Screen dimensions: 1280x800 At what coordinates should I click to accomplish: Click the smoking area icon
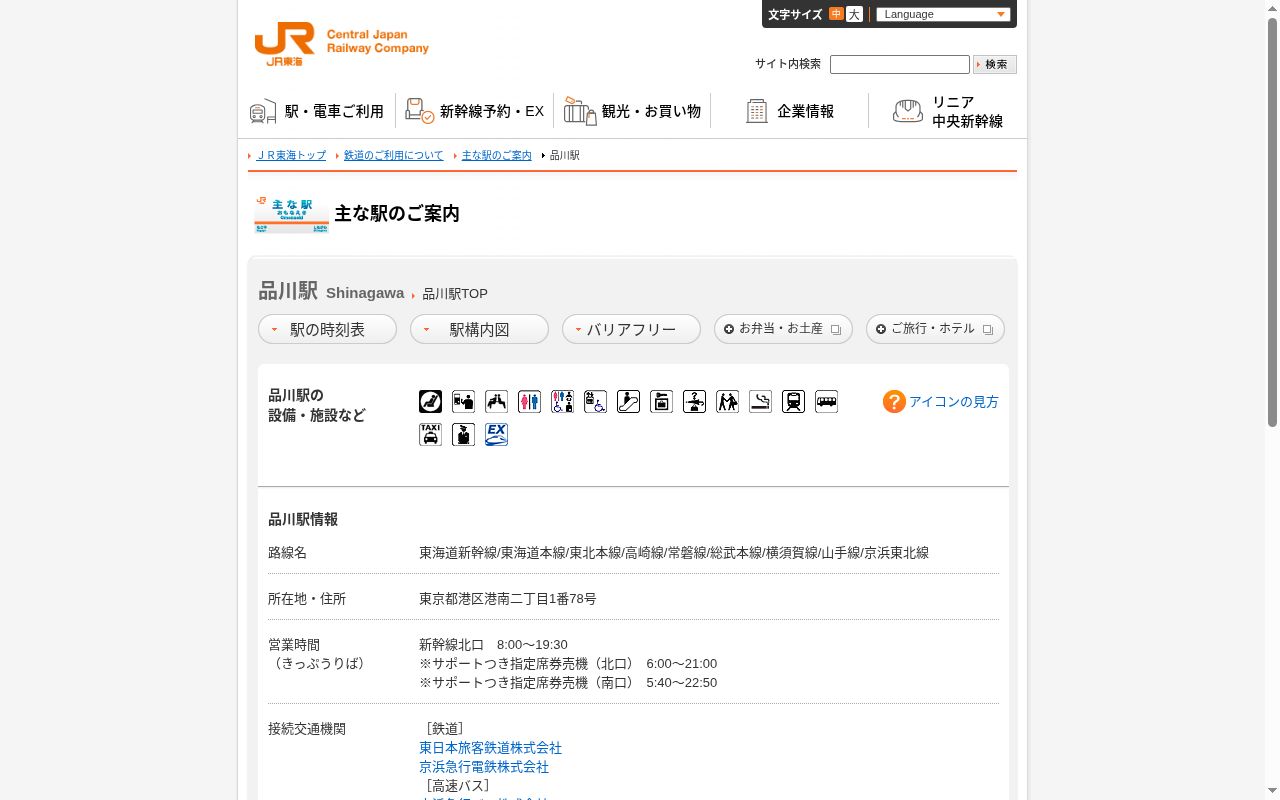point(760,401)
